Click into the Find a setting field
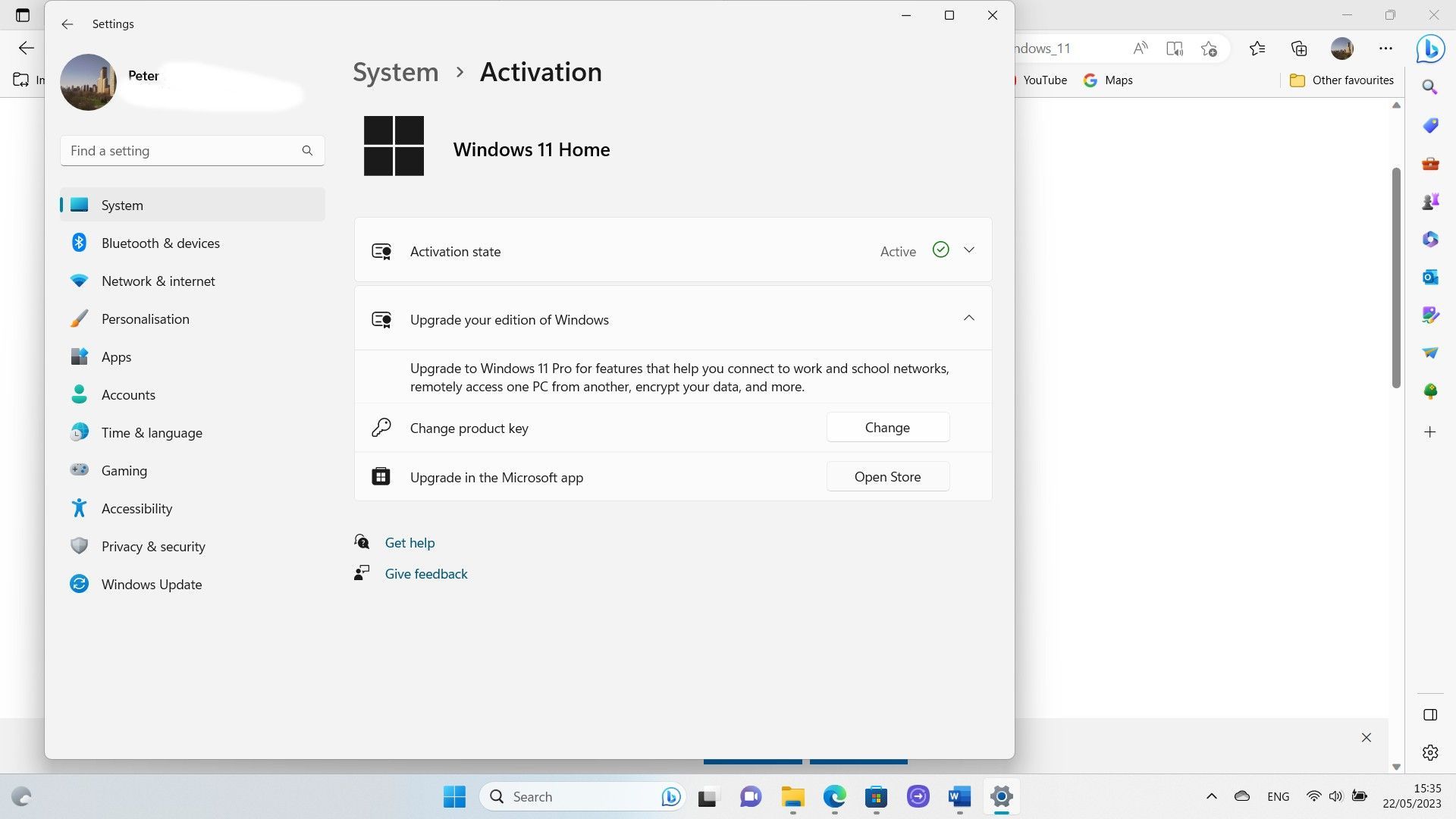1456x819 pixels. [x=192, y=151]
